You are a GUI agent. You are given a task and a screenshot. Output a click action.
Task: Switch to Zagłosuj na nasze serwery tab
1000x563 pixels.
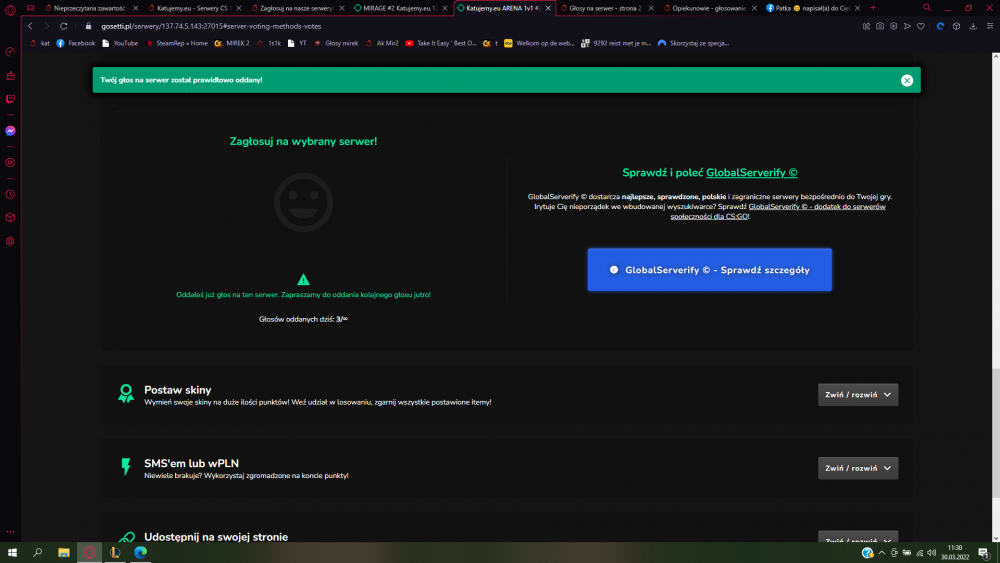[296, 8]
